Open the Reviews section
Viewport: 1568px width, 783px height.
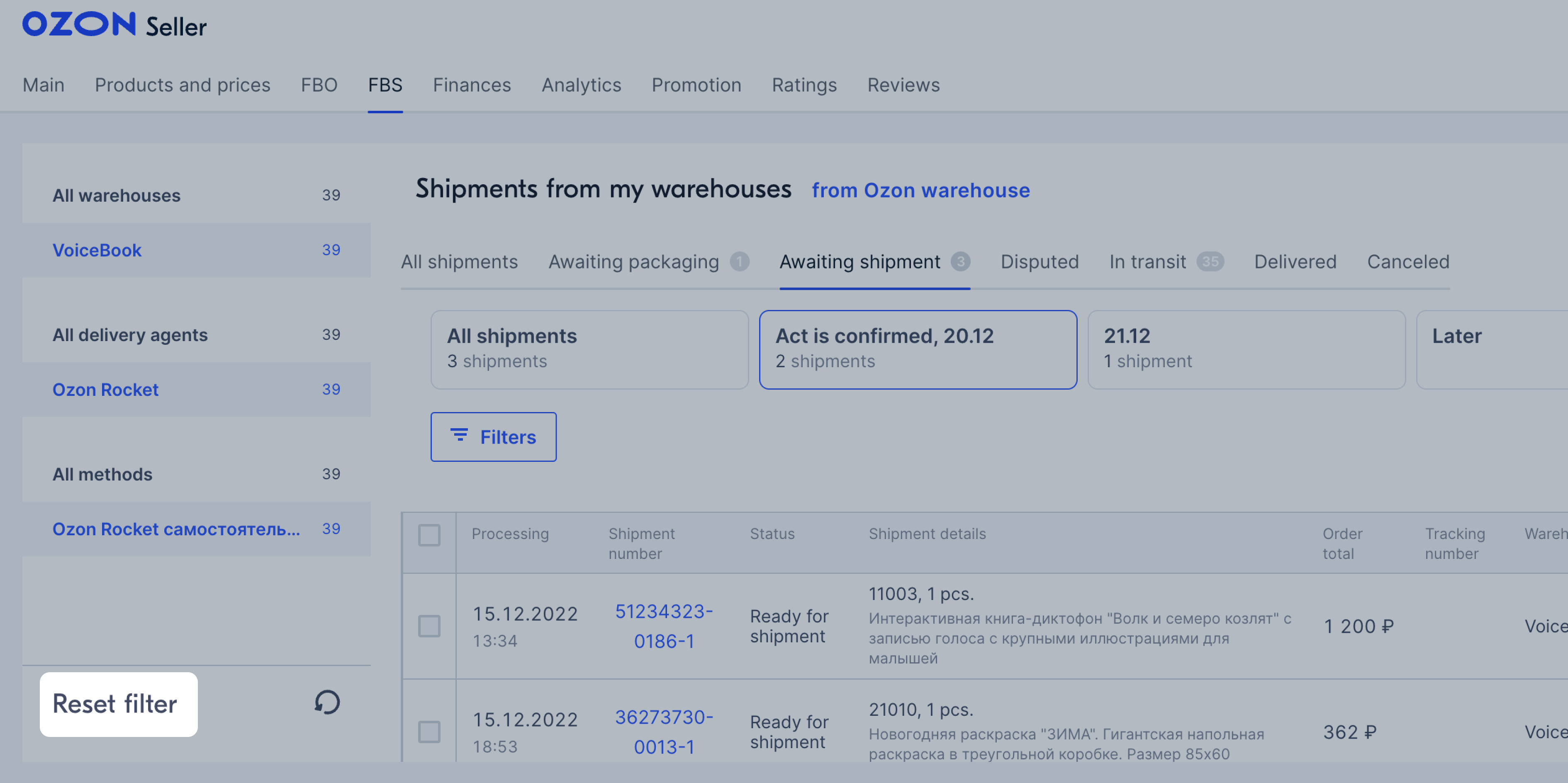point(903,85)
